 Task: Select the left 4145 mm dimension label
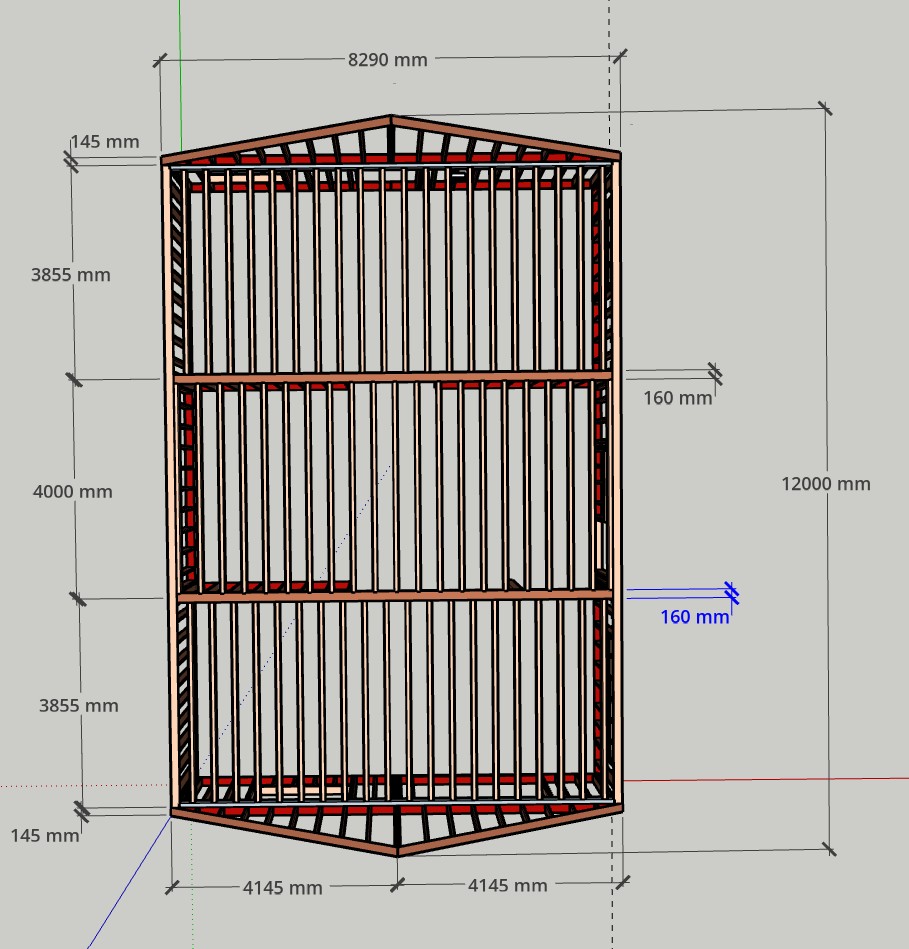pos(282,888)
